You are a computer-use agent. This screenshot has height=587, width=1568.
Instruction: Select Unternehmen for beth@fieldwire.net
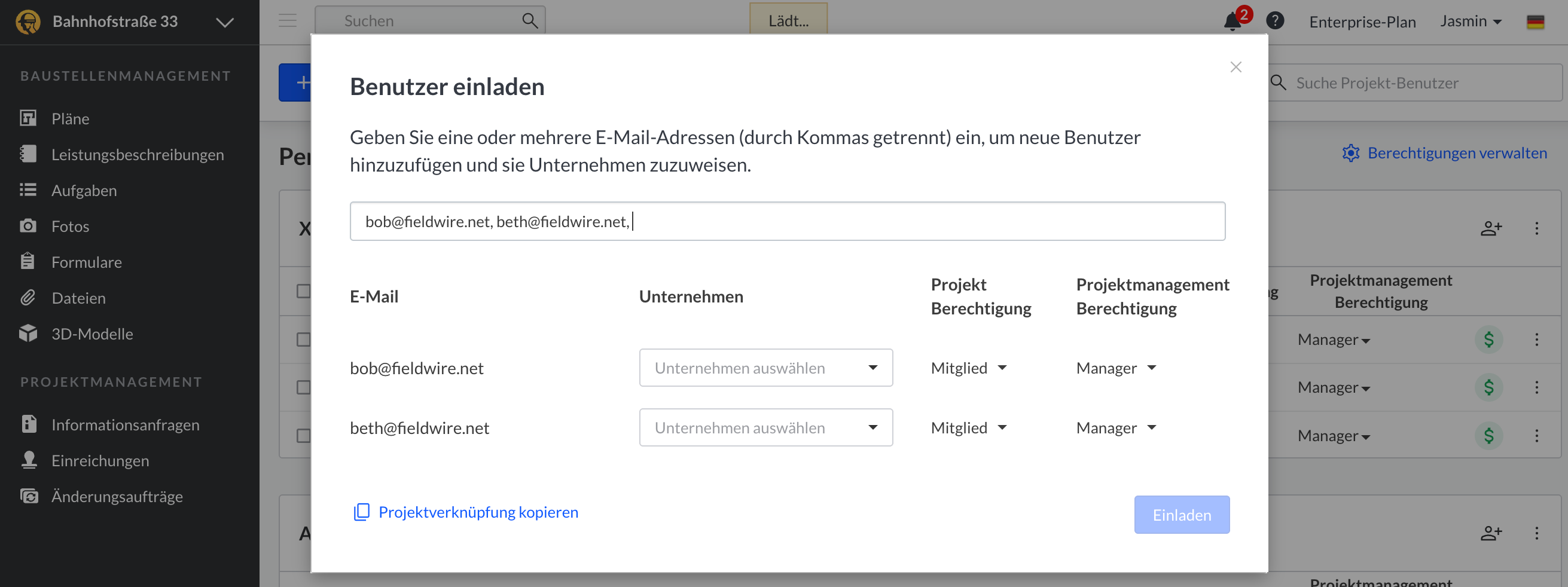pyautogui.click(x=765, y=427)
